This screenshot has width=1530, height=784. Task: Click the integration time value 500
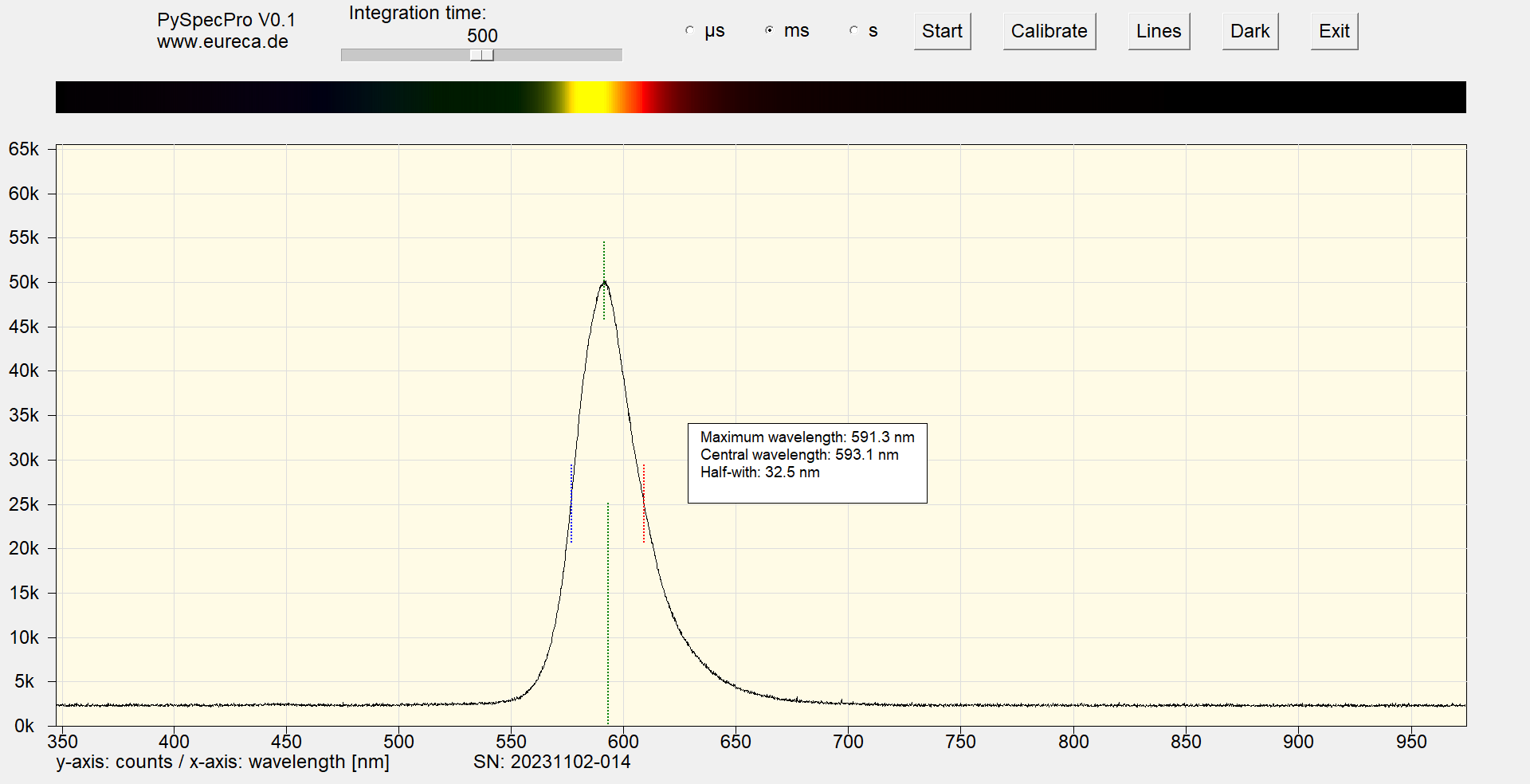tap(482, 36)
